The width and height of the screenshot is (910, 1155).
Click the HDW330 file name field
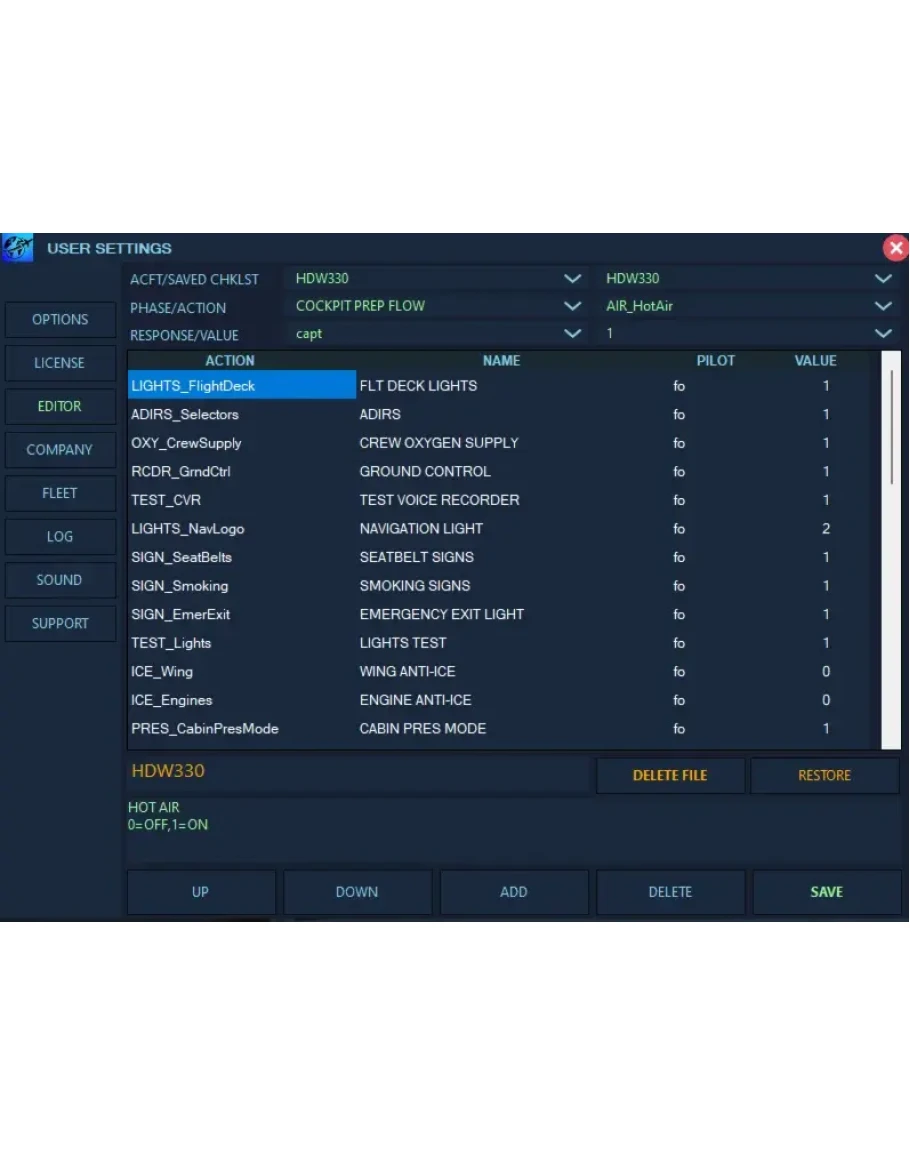(x=358, y=772)
